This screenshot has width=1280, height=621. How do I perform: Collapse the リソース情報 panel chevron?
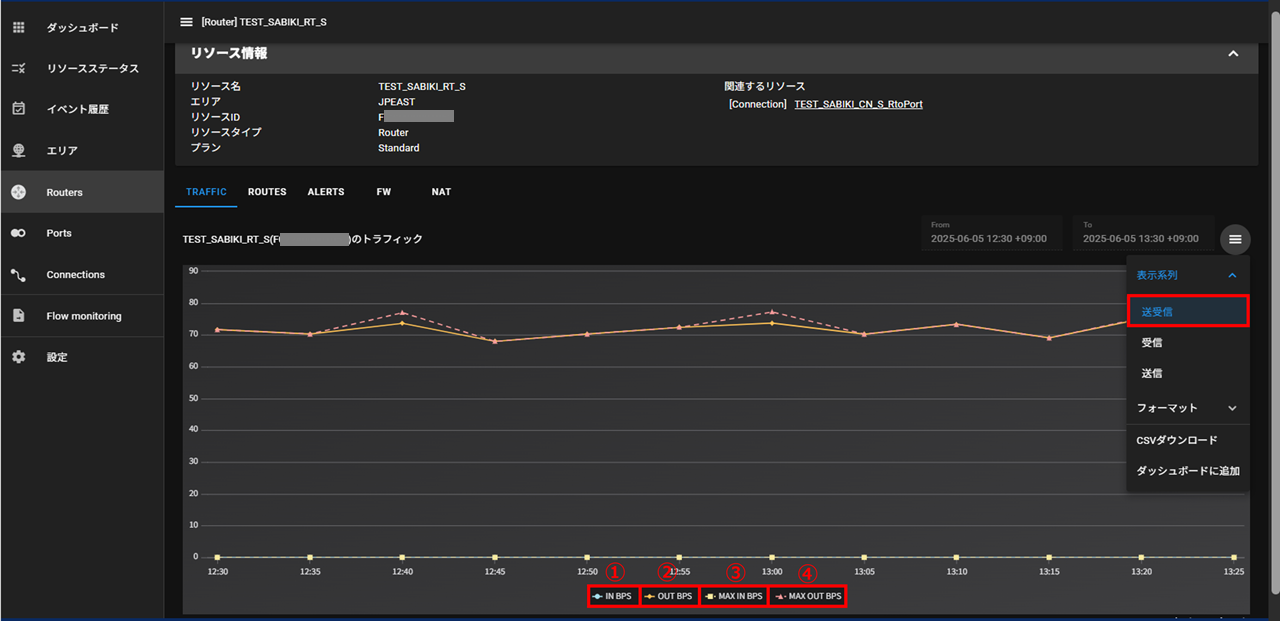[x=1233, y=54]
